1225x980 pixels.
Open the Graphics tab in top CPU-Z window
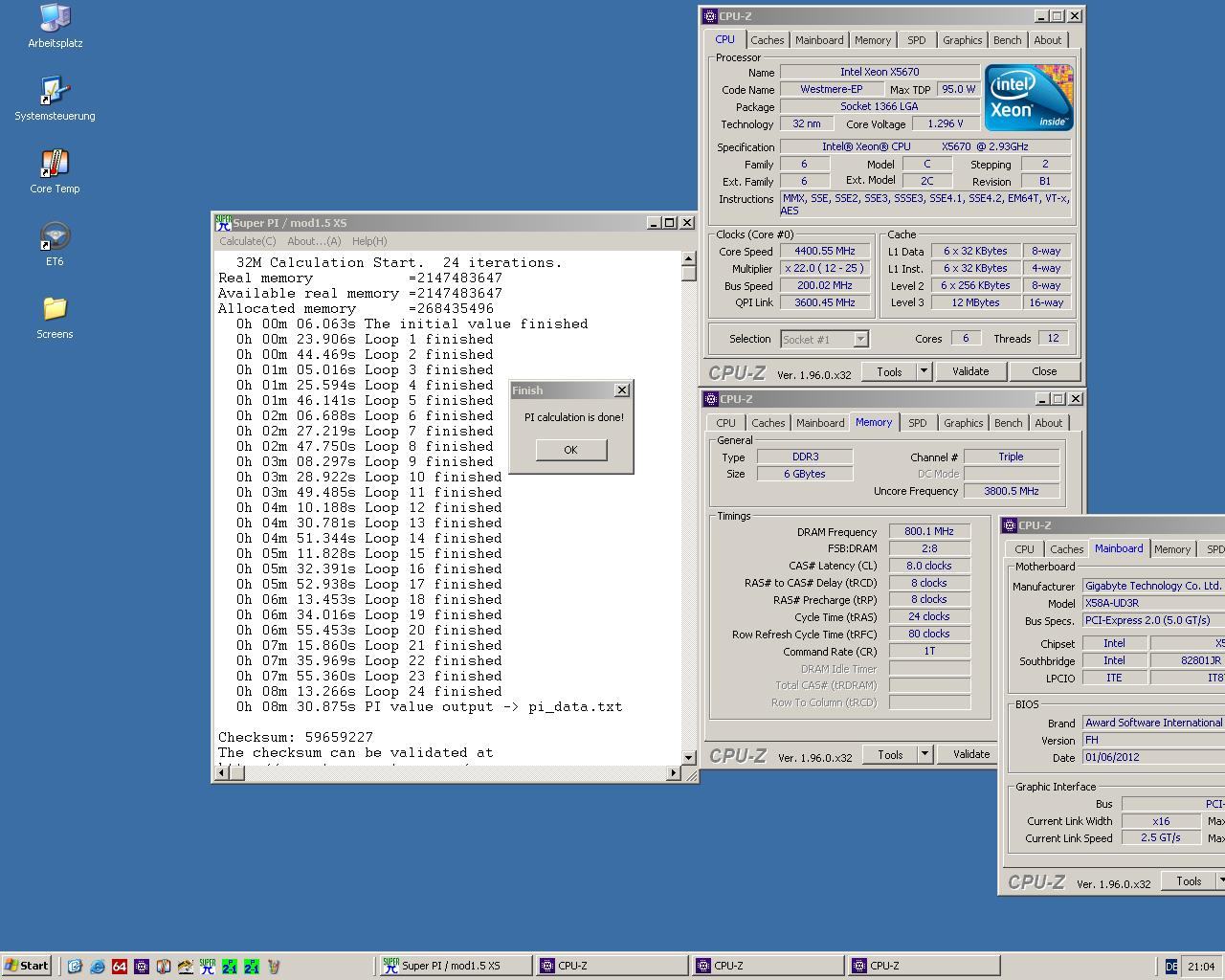coord(962,40)
